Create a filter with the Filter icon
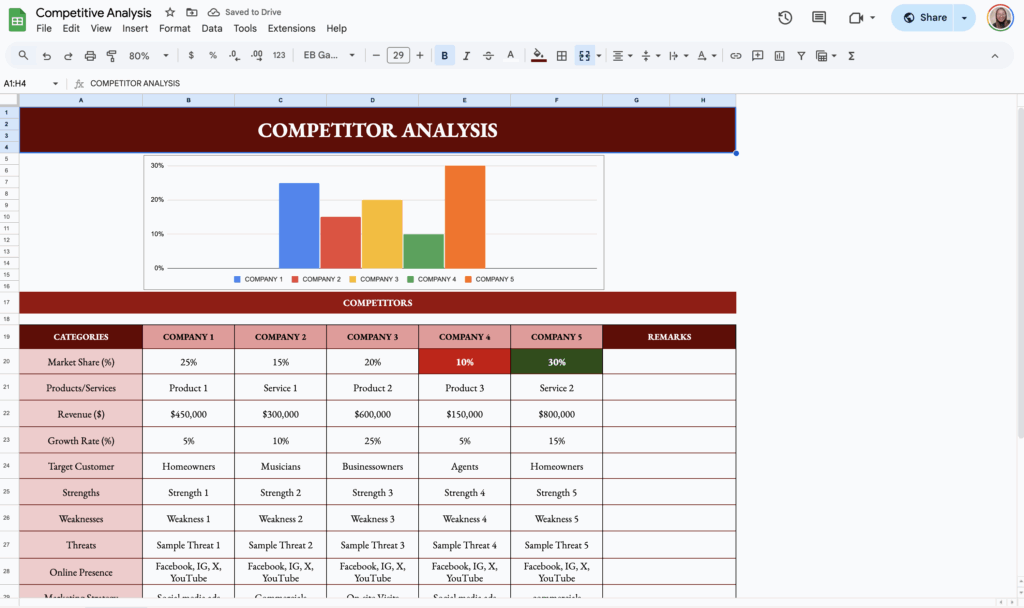Image resolution: width=1024 pixels, height=608 pixels. pyautogui.click(x=800, y=55)
